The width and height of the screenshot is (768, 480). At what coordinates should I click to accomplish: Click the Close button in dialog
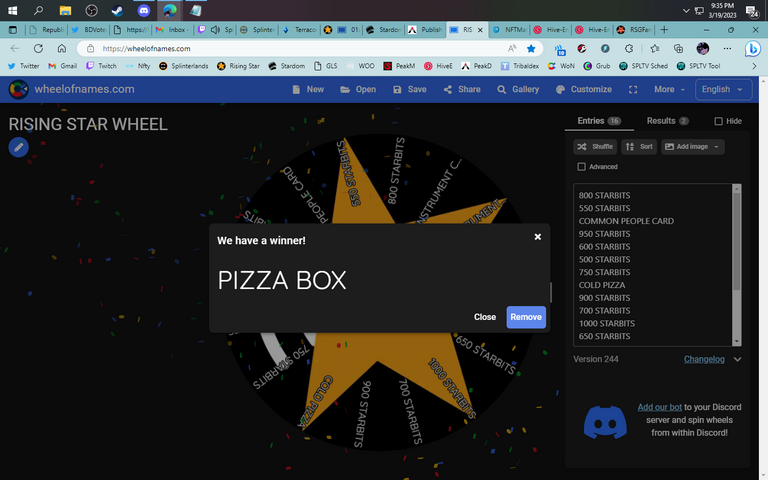point(484,317)
